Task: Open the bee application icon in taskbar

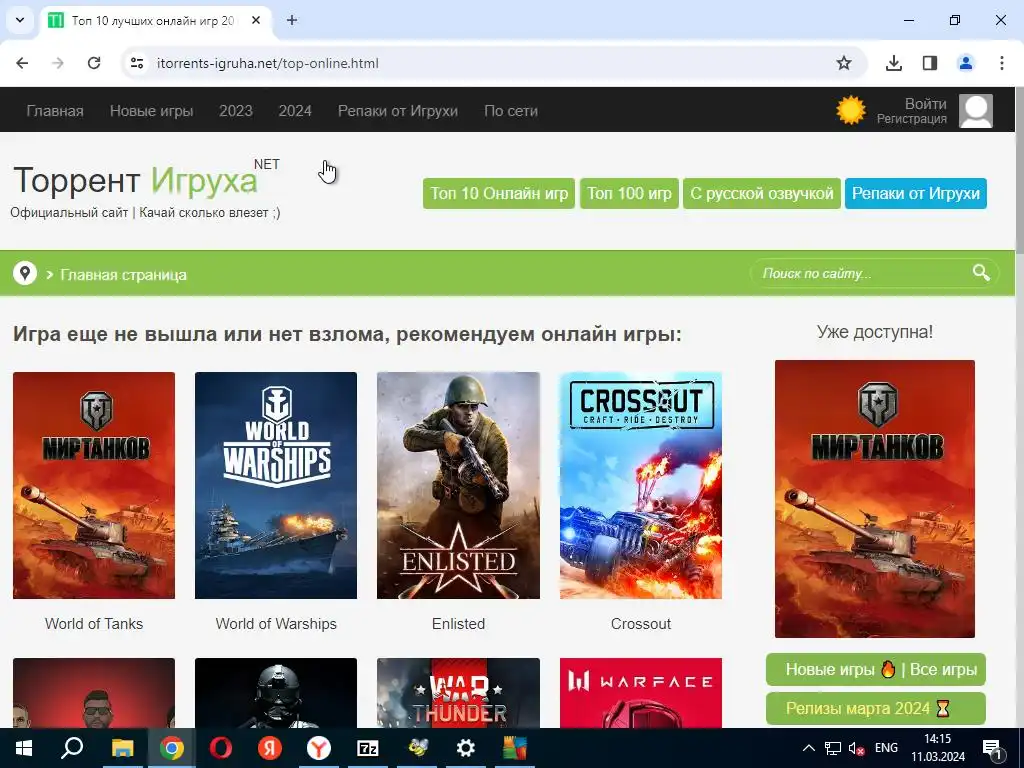Action: point(417,748)
